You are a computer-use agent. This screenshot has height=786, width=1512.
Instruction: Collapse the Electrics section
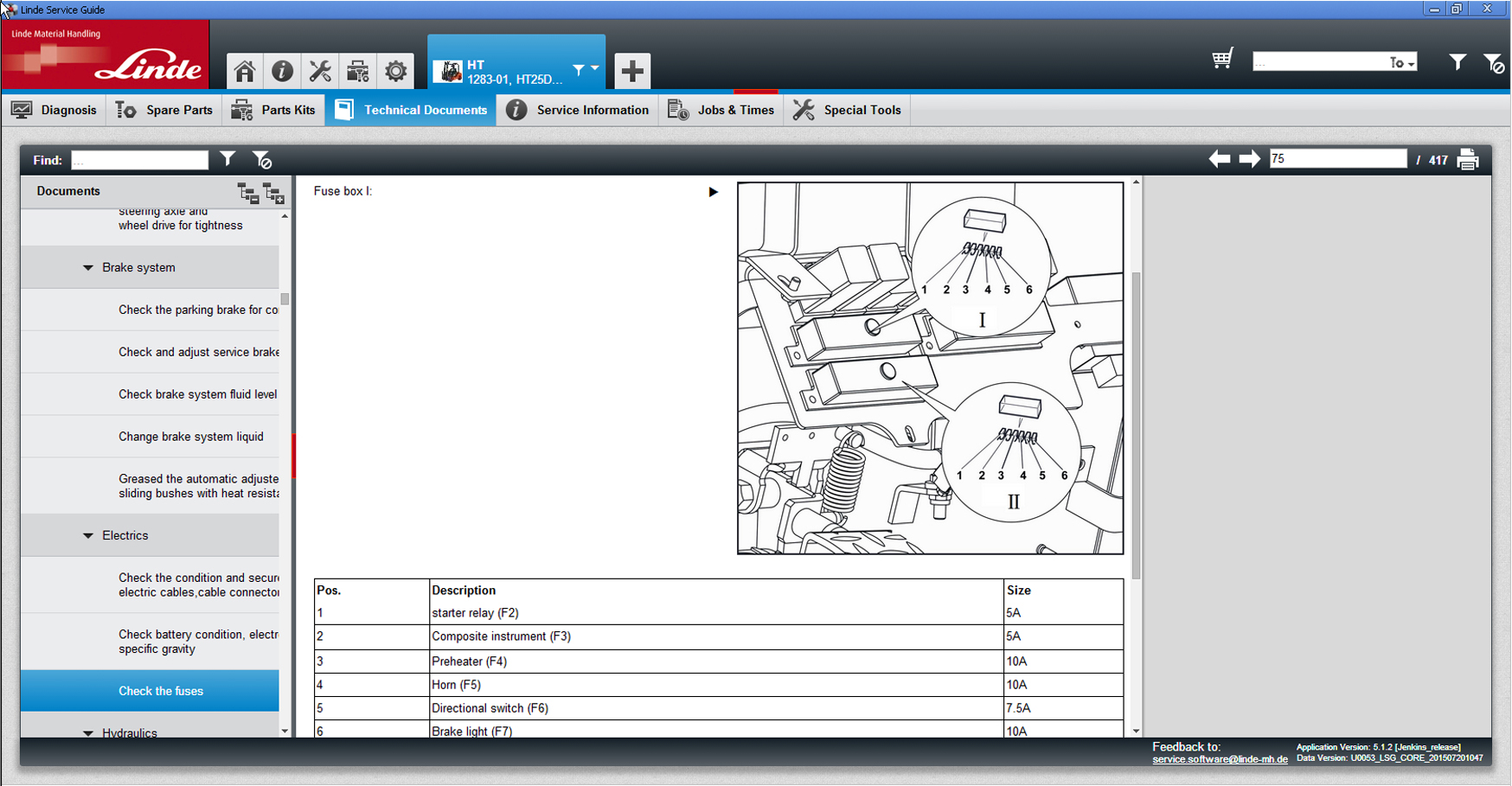click(x=88, y=536)
